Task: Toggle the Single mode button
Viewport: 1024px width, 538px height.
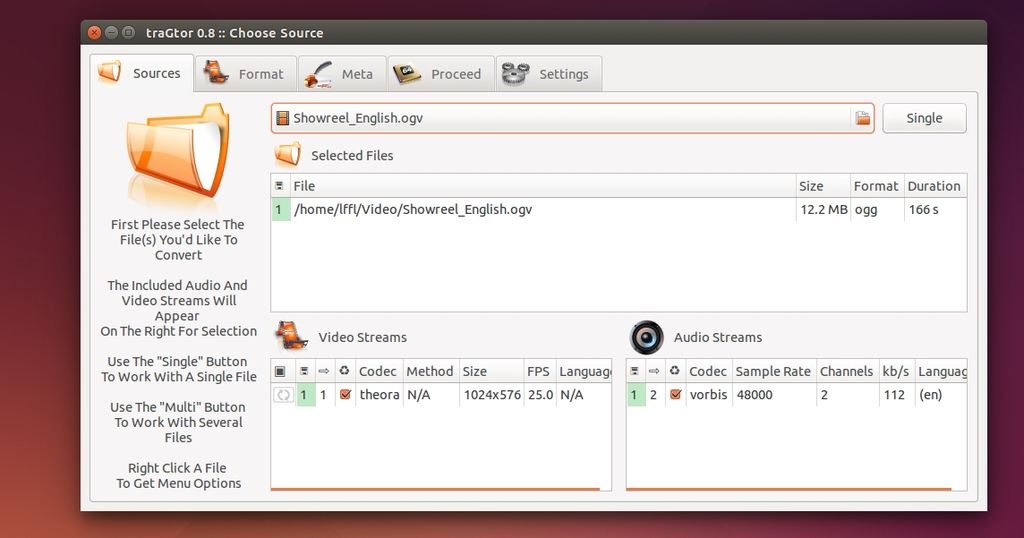Action: point(923,118)
